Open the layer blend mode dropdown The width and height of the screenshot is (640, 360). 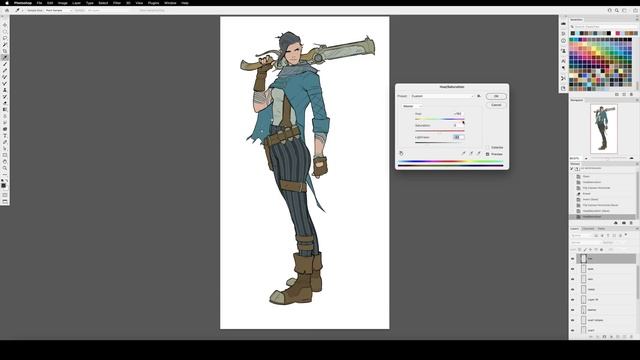tap(587, 243)
